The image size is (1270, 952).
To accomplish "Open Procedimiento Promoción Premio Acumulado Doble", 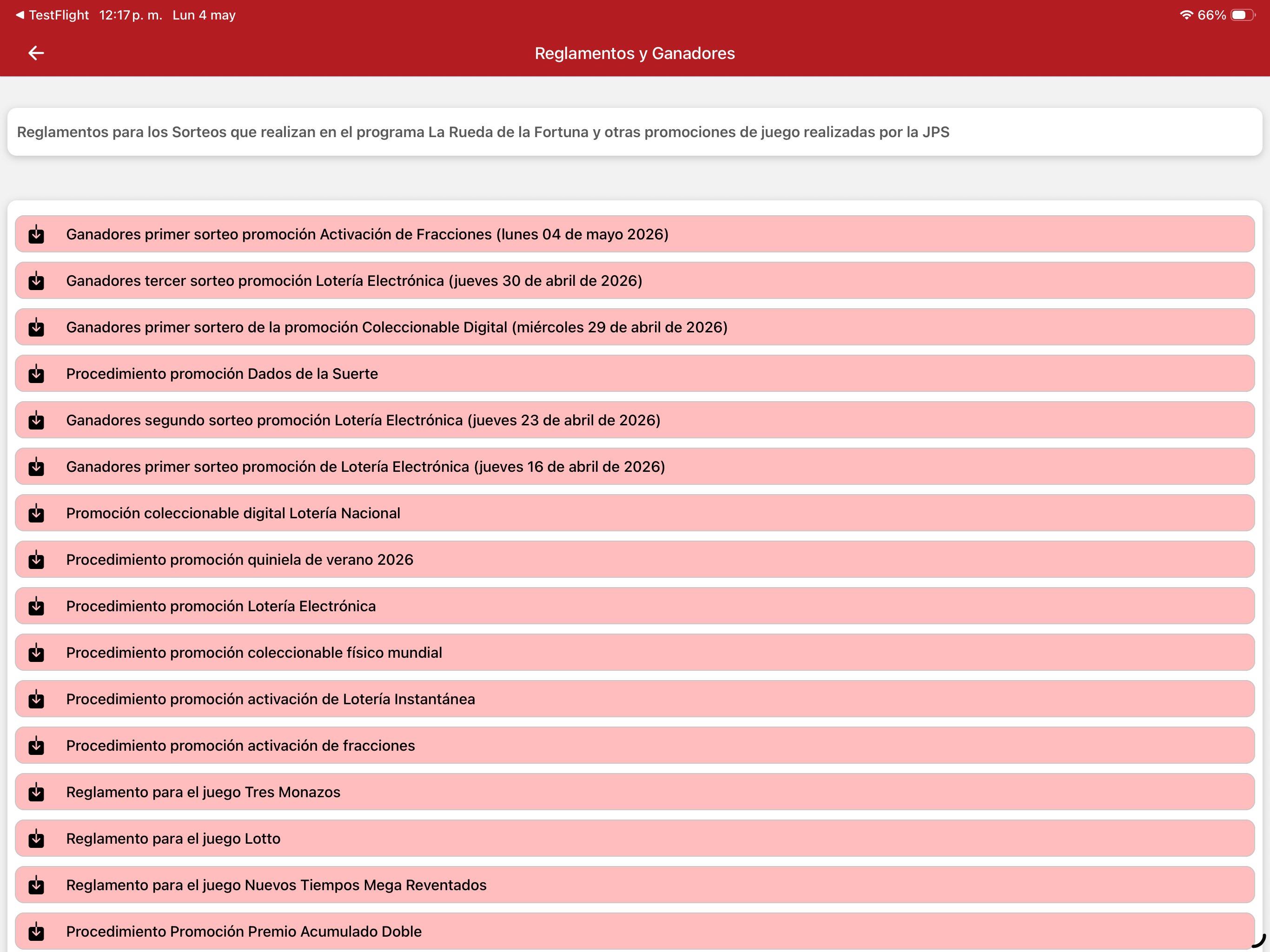I will click(635, 932).
